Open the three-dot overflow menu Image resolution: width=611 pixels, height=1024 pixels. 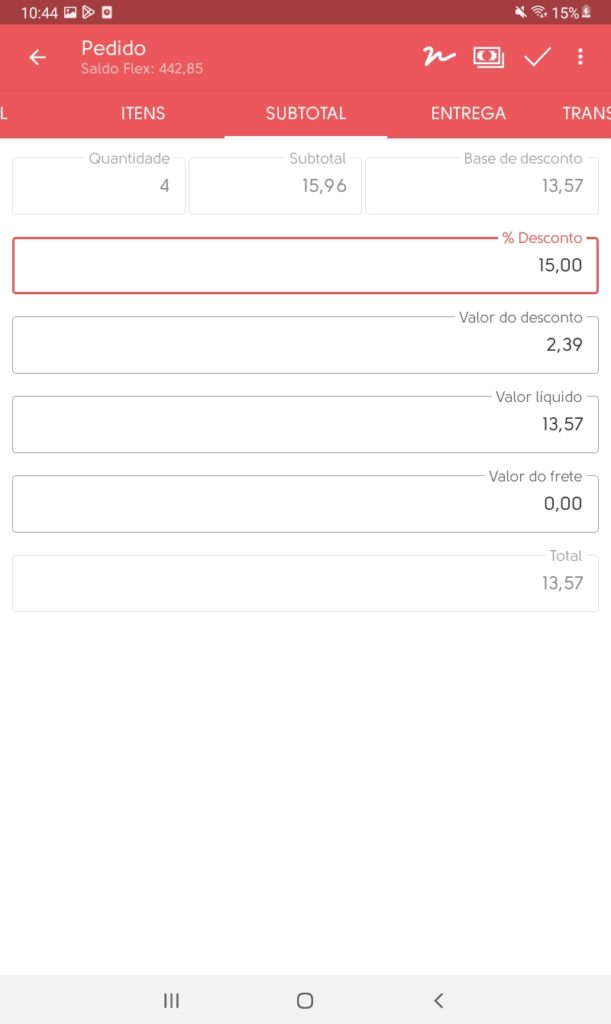click(580, 57)
